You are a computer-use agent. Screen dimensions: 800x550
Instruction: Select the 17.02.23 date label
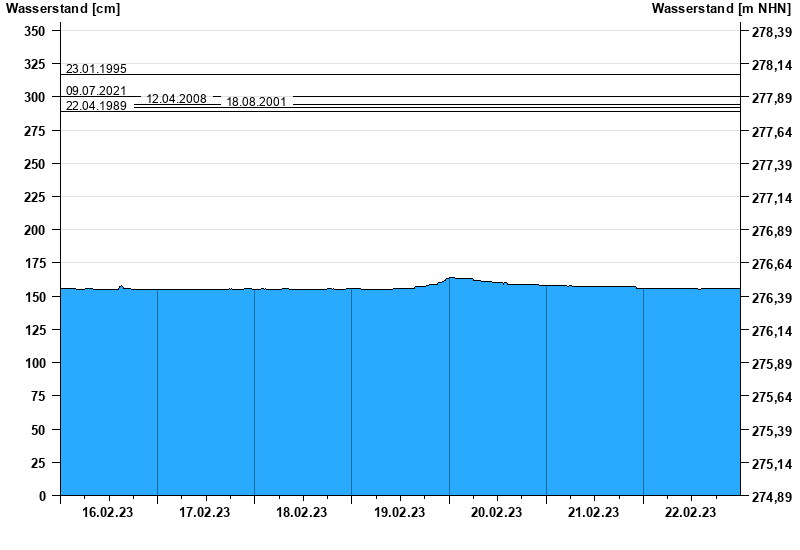pos(205,513)
